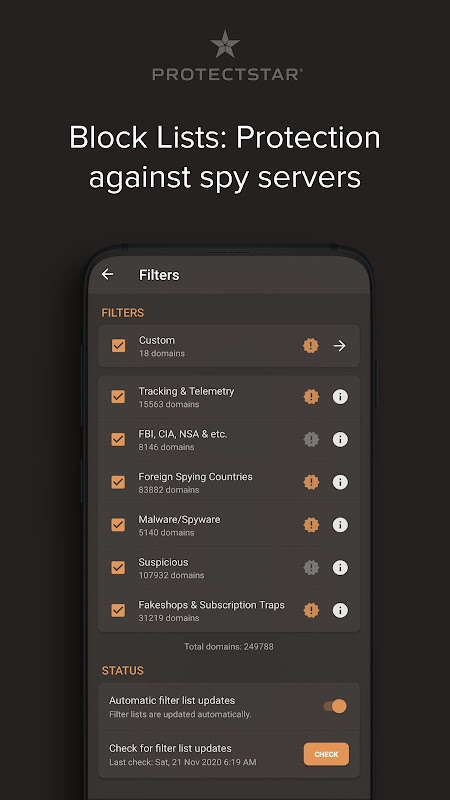
Task: Tap the back arrow beside Filters
Action: 107,274
